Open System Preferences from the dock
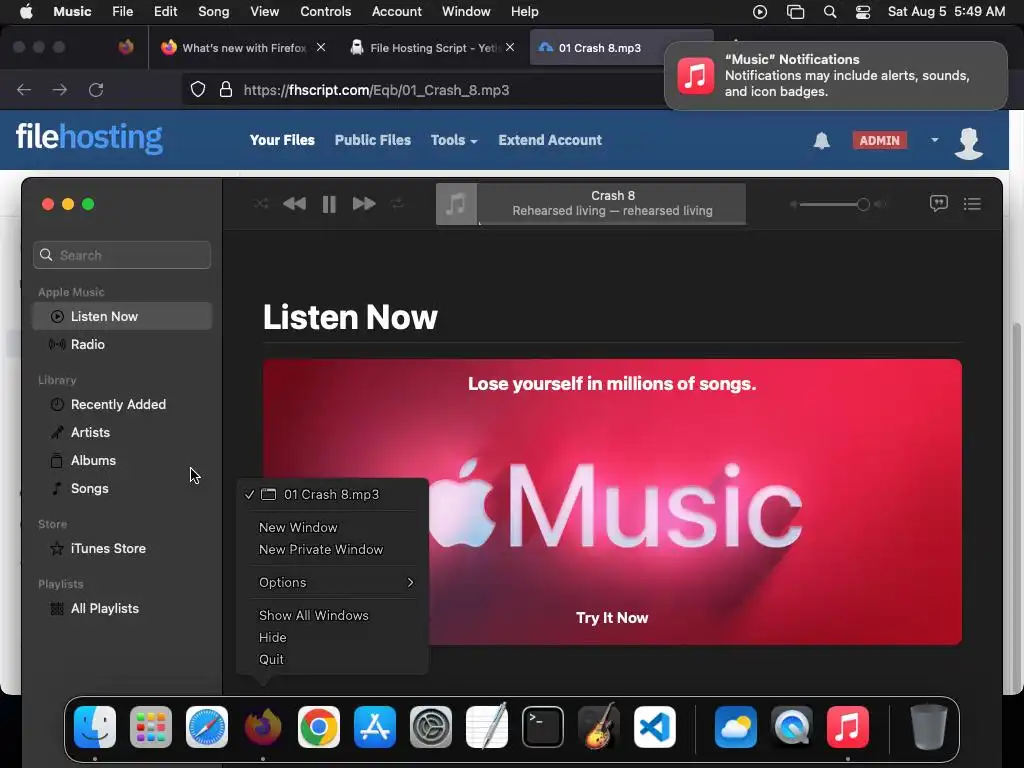Viewport: 1024px width, 768px height. coord(431,727)
